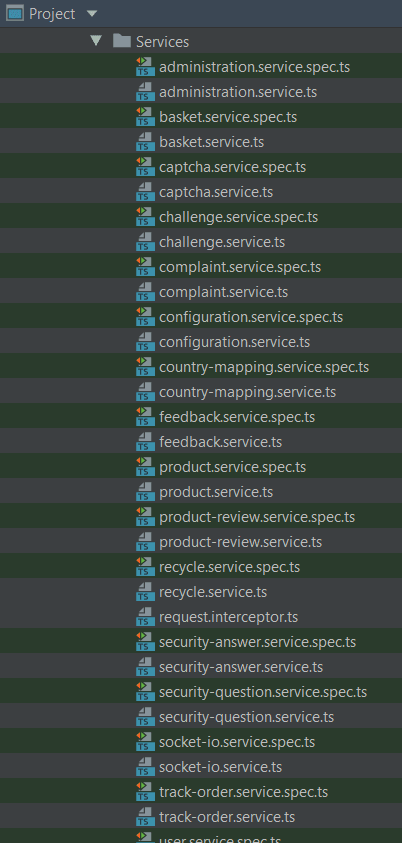The height and width of the screenshot is (843, 402).
Task: Select complaint.service.ts file name
Action: coord(223,292)
